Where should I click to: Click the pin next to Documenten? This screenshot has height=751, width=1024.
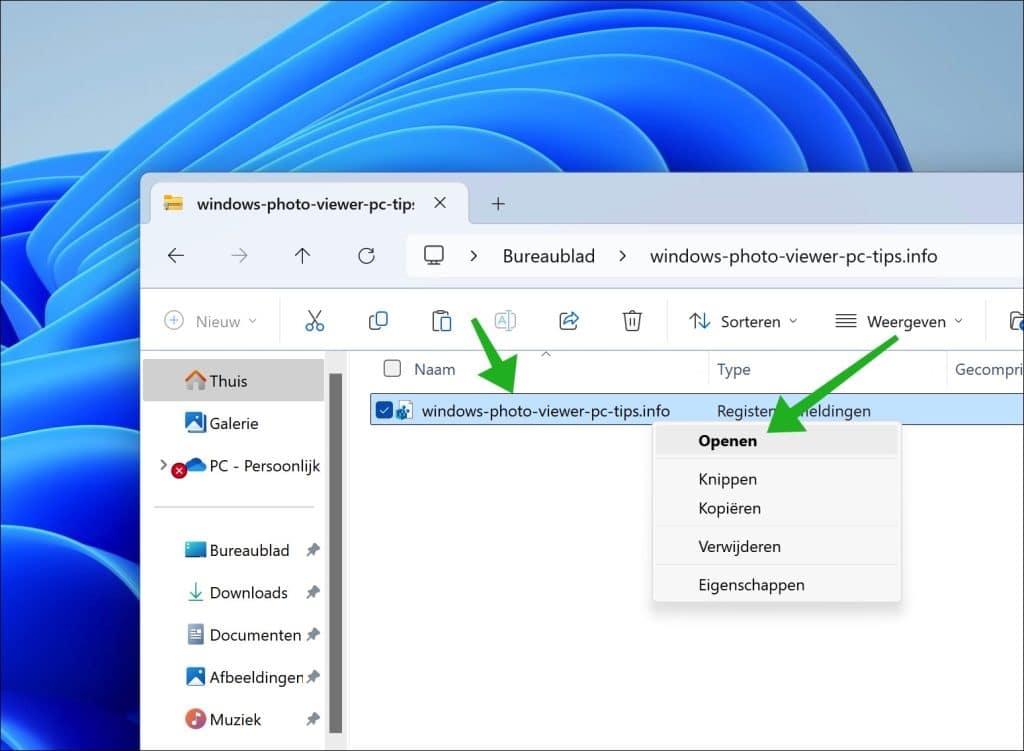pyautogui.click(x=313, y=634)
